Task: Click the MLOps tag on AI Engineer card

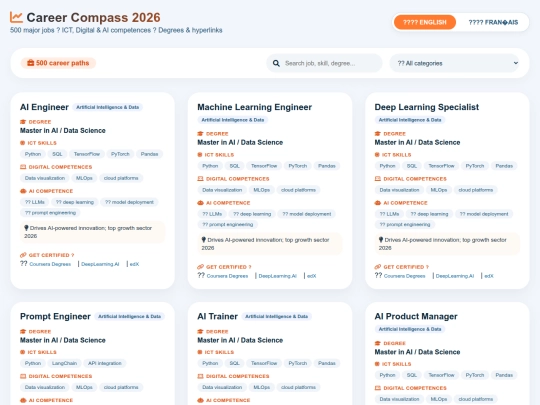Action: pos(84,178)
